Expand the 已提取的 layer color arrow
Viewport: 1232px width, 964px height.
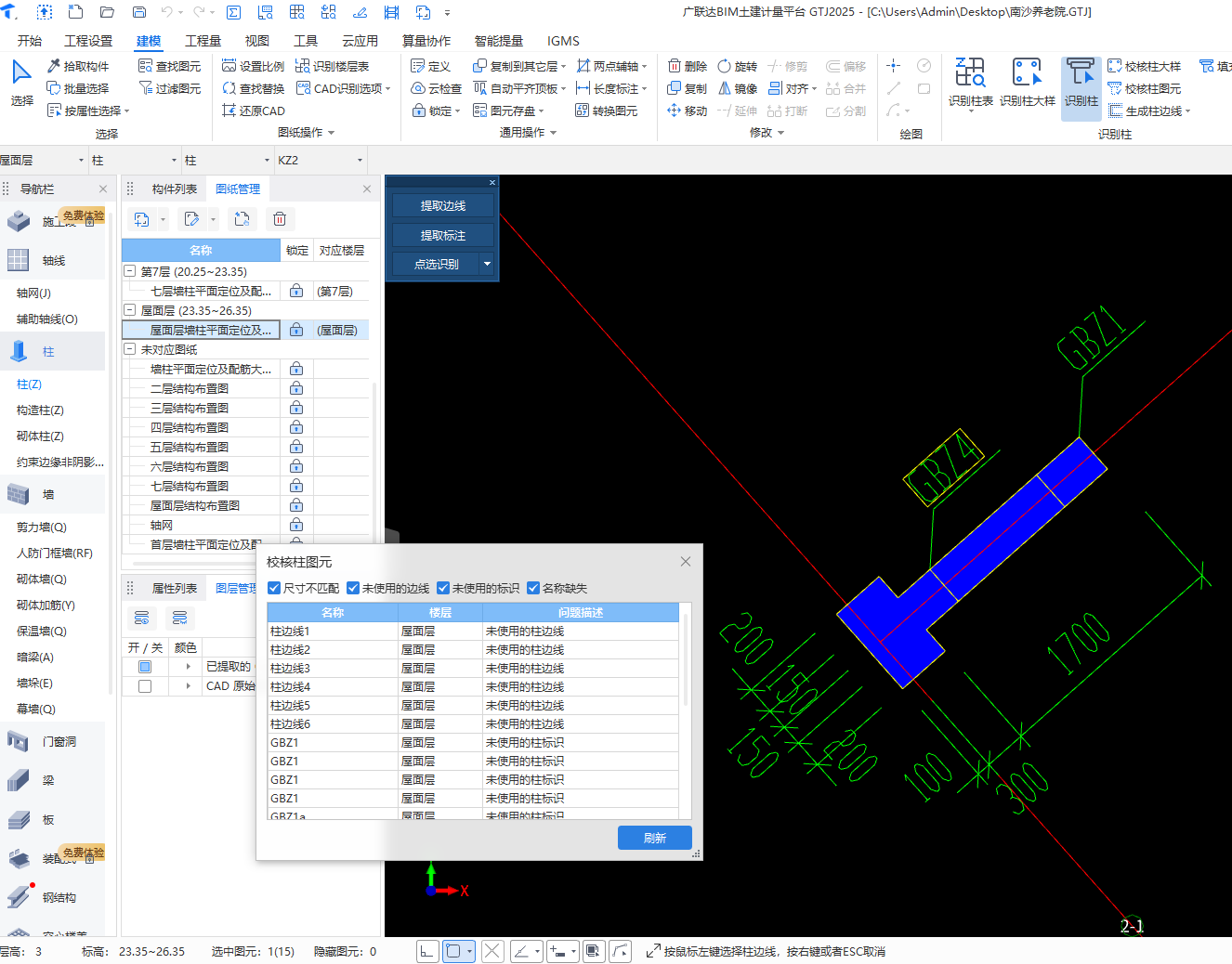pyautogui.click(x=188, y=667)
